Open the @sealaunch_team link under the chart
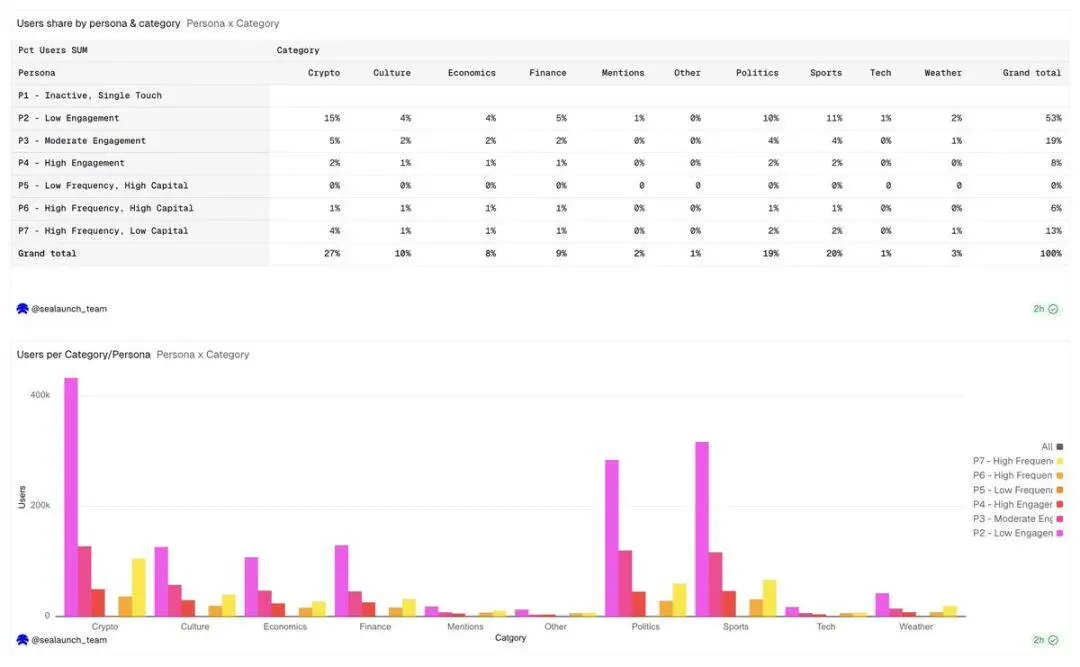Screen dimensions: 1080x667 69,640
